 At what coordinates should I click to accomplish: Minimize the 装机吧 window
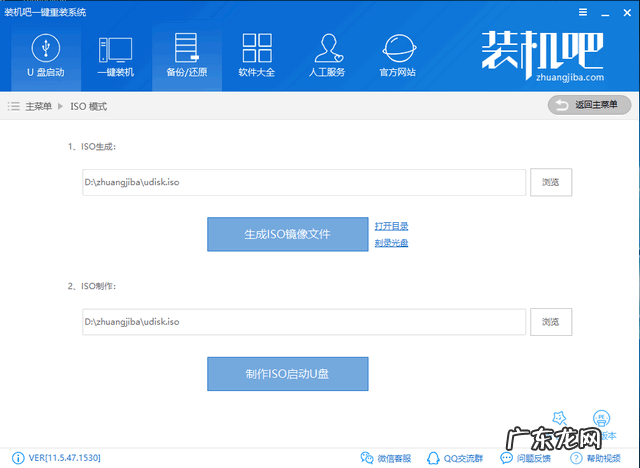tap(605, 13)
